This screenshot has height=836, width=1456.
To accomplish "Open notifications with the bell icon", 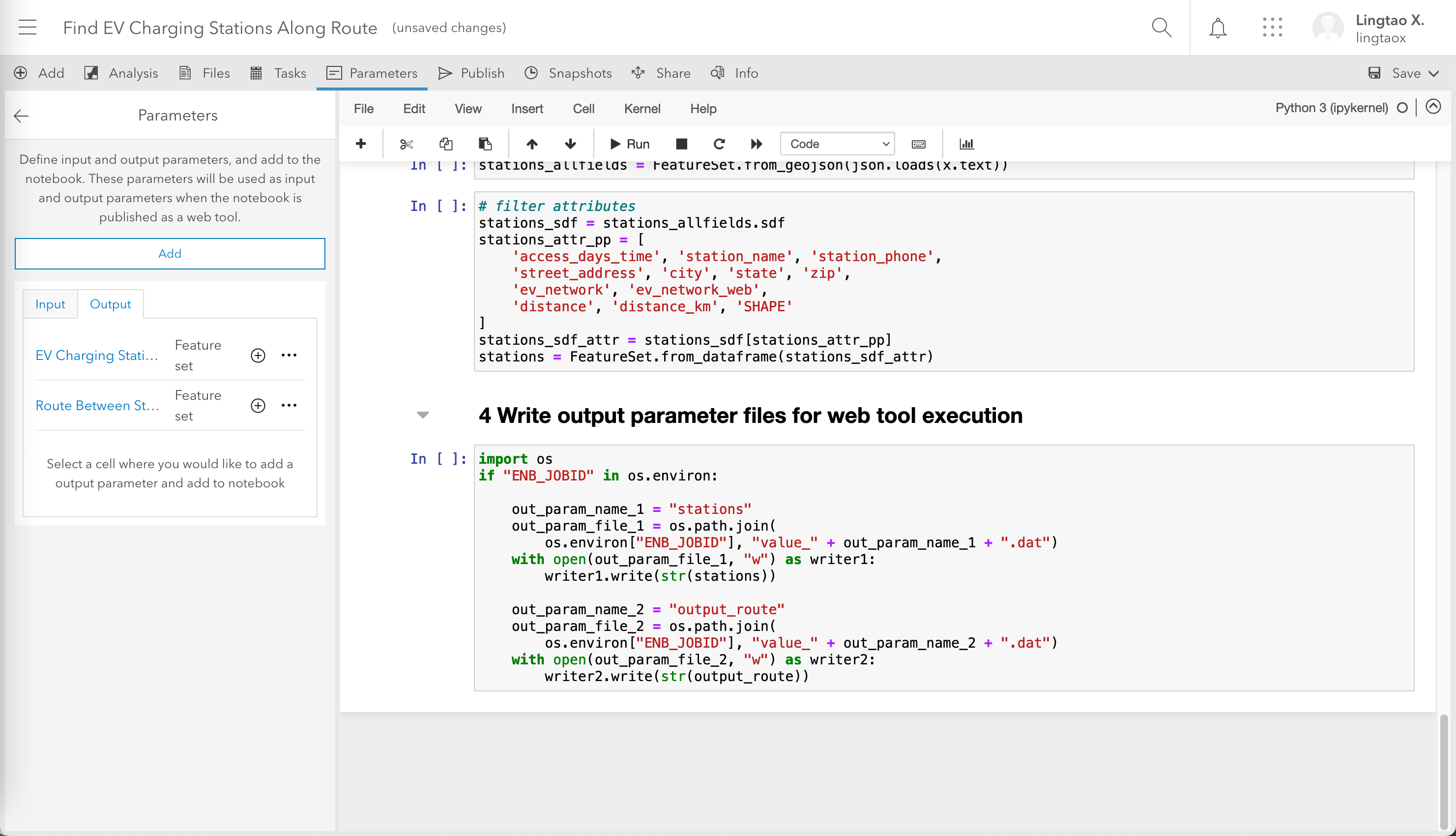I will (x=1217, y=27).
